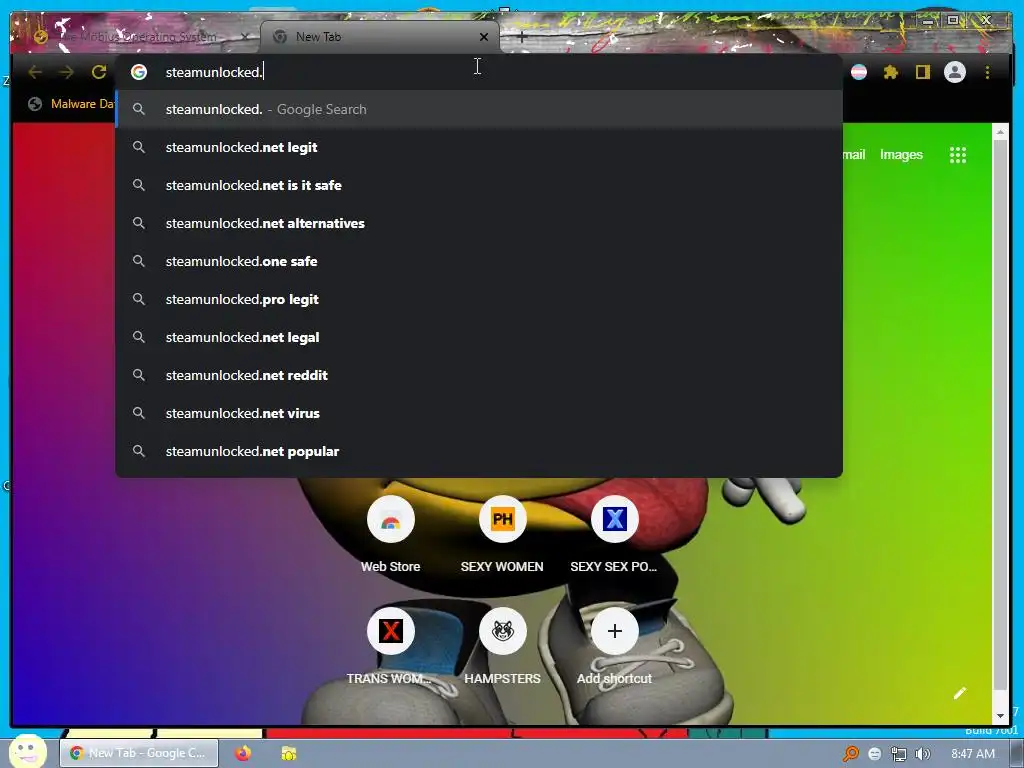The image size is (1024, 768).
Task: Click the page scrollbar up arrow
Action: pos(1000,132)
